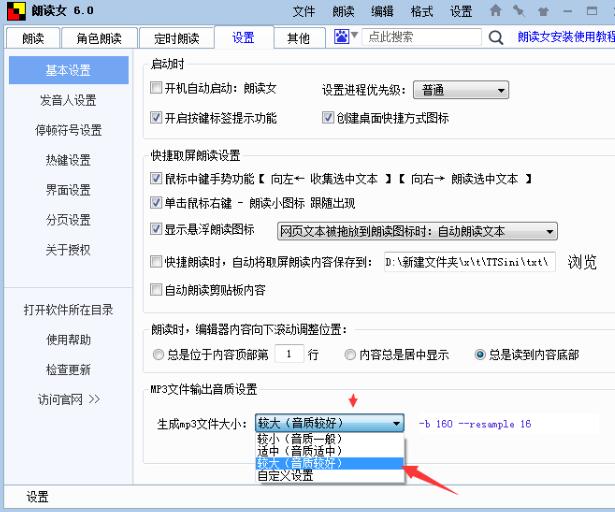
Task: Select the 设置 tab
Action: (243, 38)
